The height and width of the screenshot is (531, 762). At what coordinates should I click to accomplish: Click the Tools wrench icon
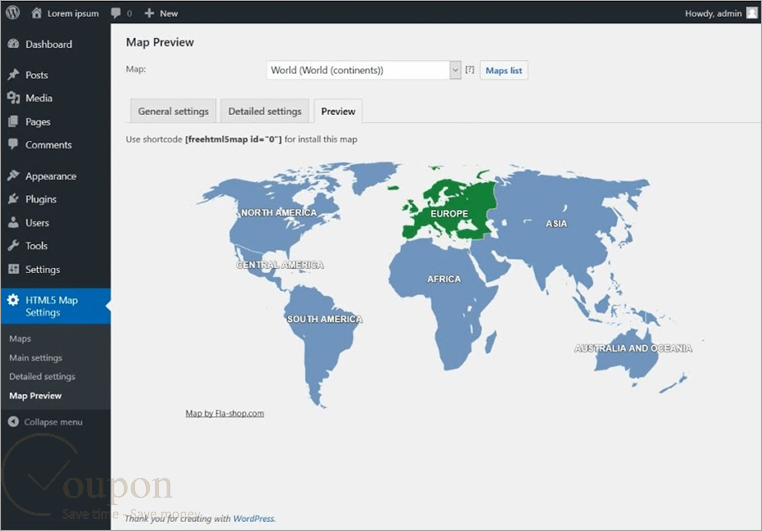(14, 245)
